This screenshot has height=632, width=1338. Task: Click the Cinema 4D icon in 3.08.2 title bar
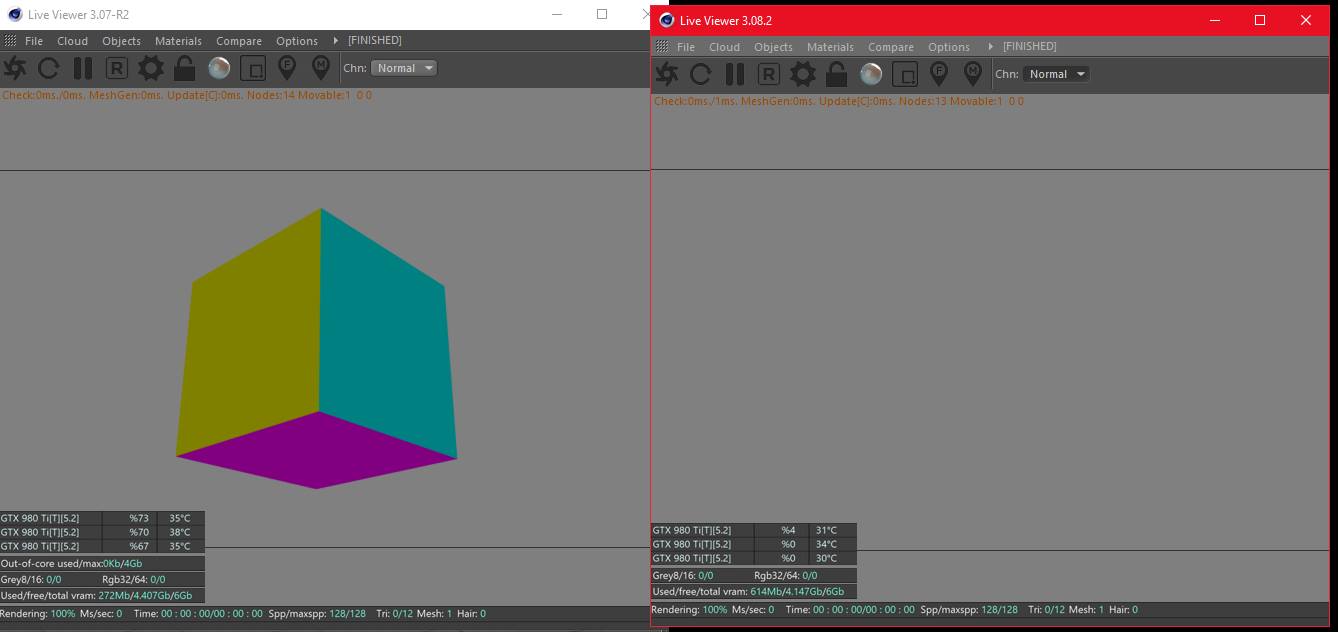(667, 20)
